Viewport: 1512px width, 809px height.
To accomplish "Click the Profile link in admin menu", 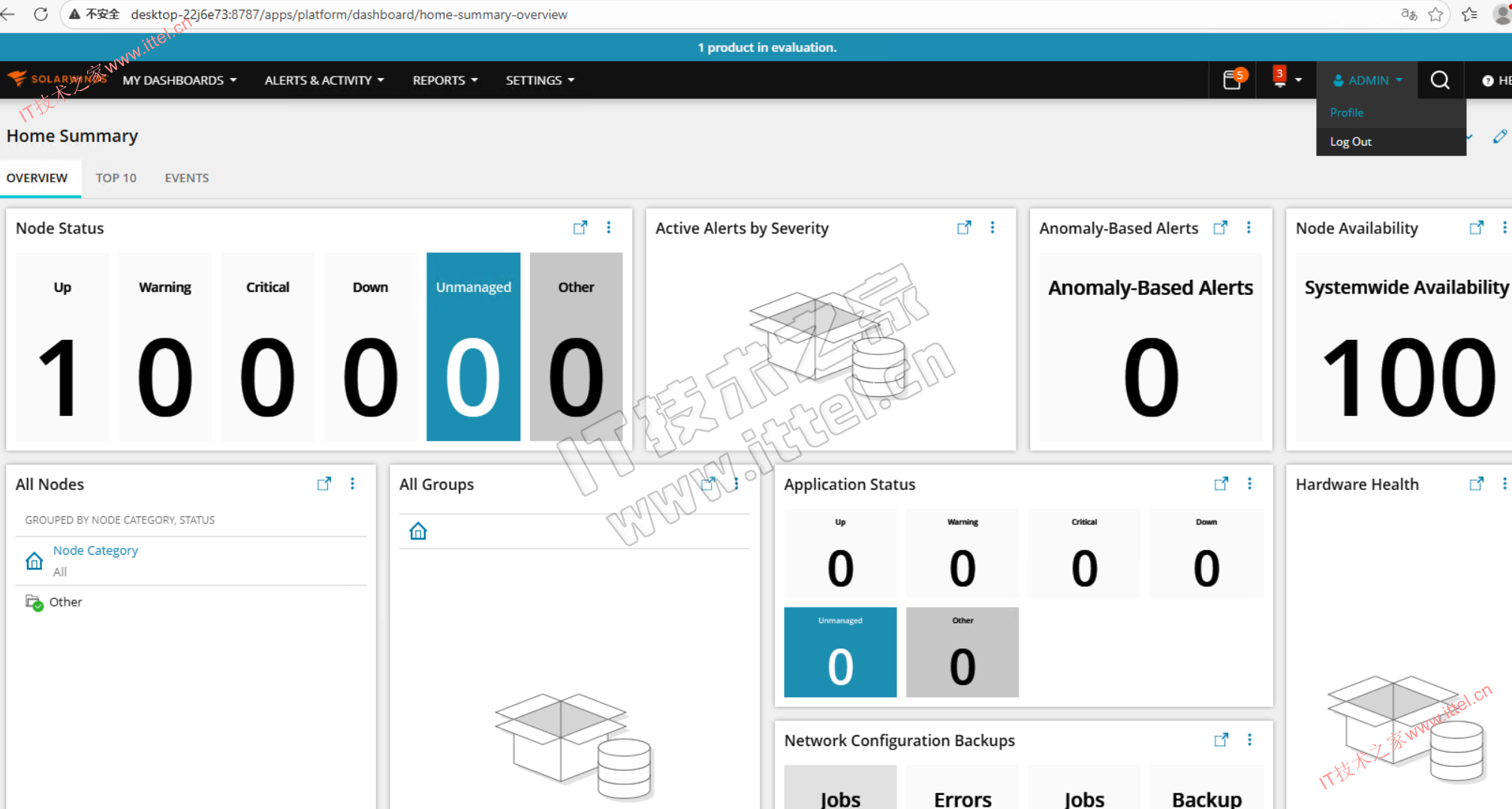I will [1347, 113].
